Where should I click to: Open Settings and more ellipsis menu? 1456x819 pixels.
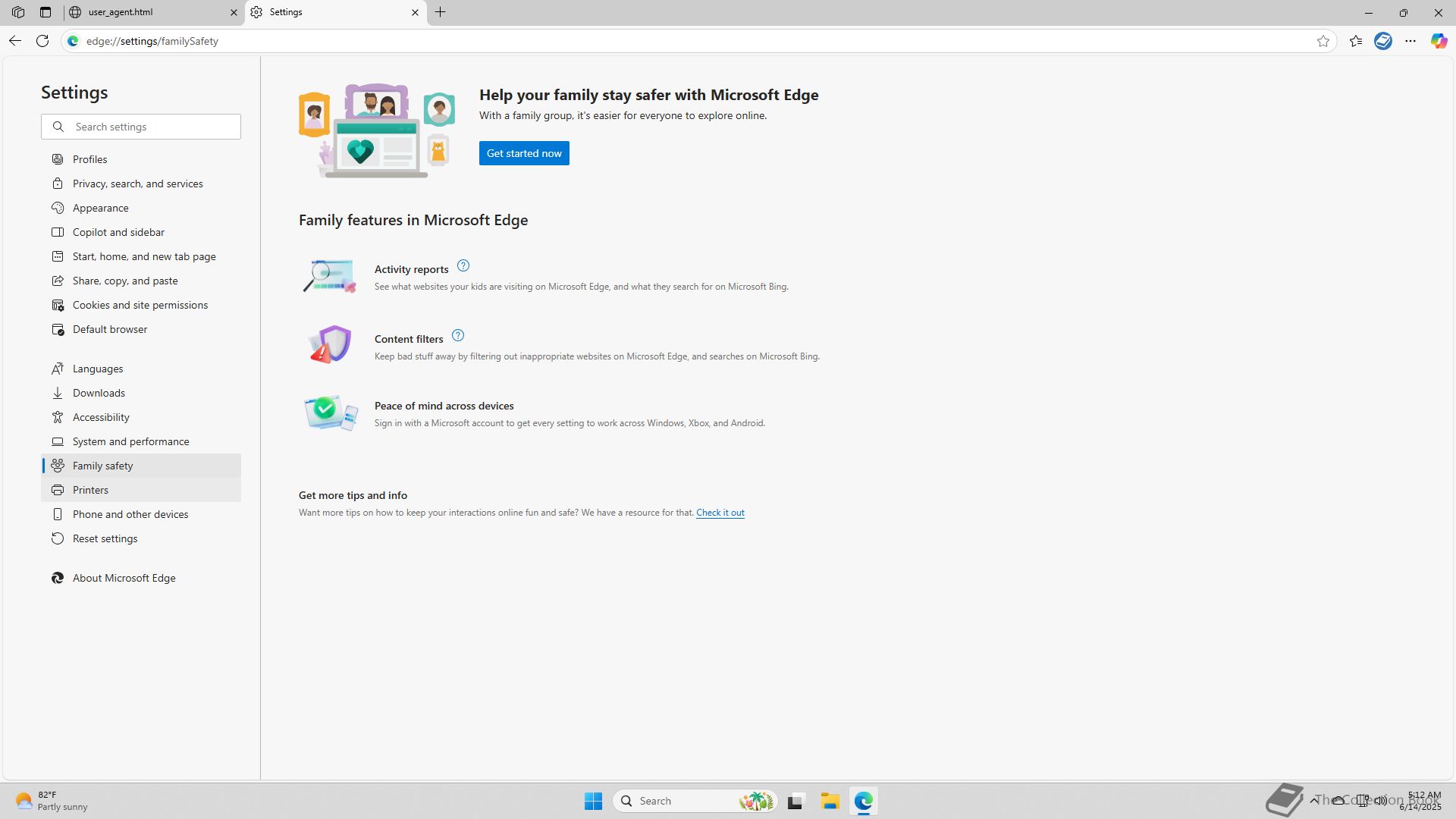(1410, 41)
